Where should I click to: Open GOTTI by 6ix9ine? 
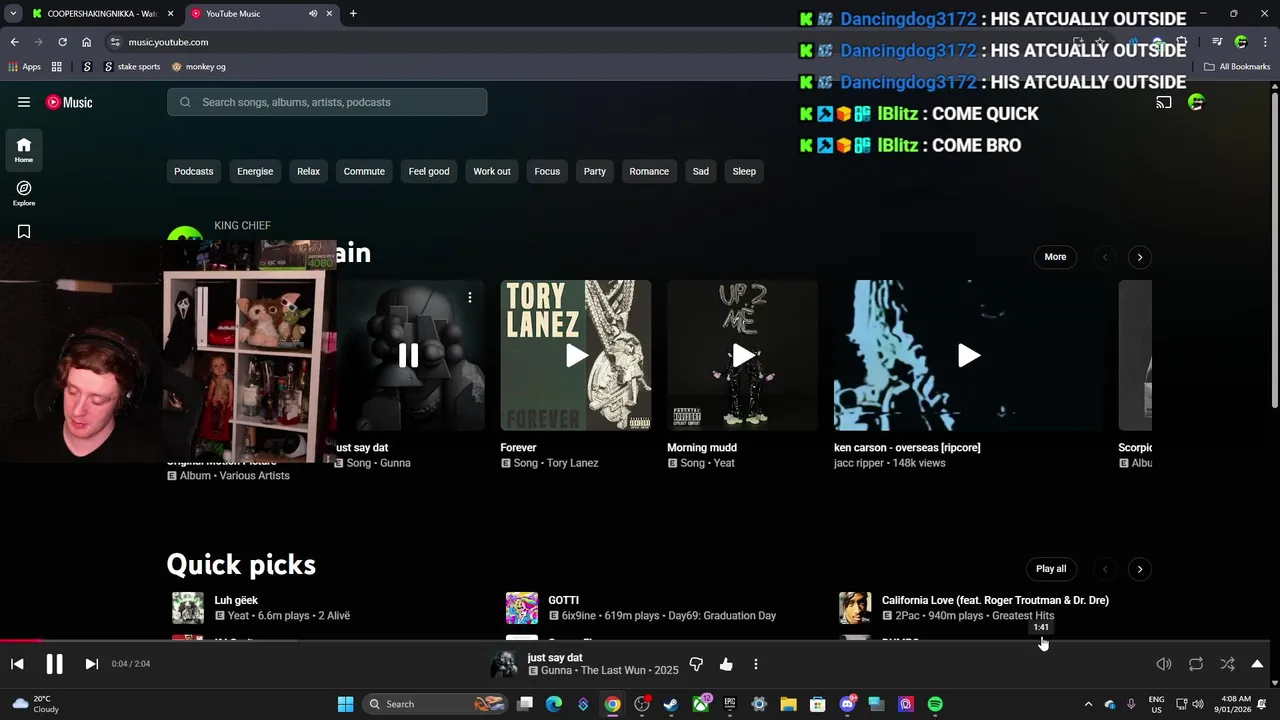tap(563, 600)
